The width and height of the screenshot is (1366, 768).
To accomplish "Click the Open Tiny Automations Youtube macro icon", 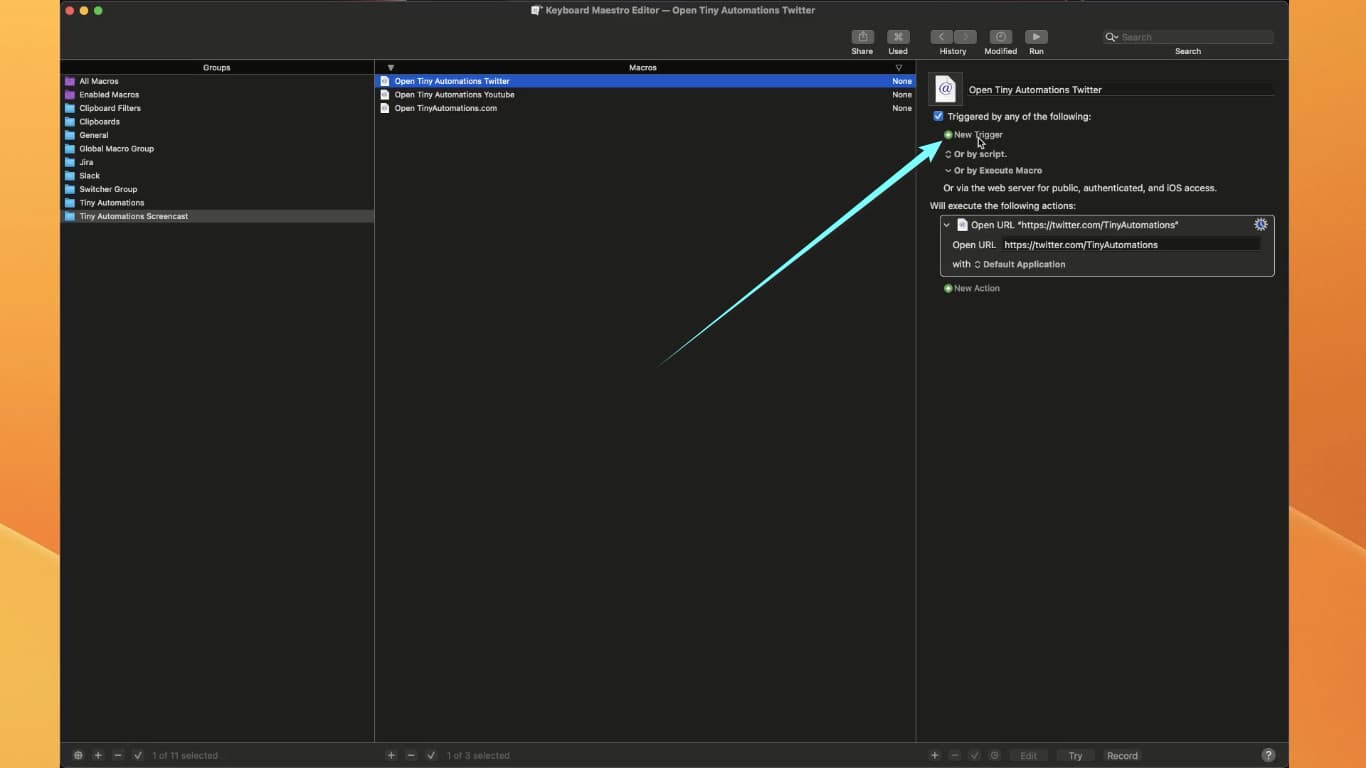I will click(385, 95).
